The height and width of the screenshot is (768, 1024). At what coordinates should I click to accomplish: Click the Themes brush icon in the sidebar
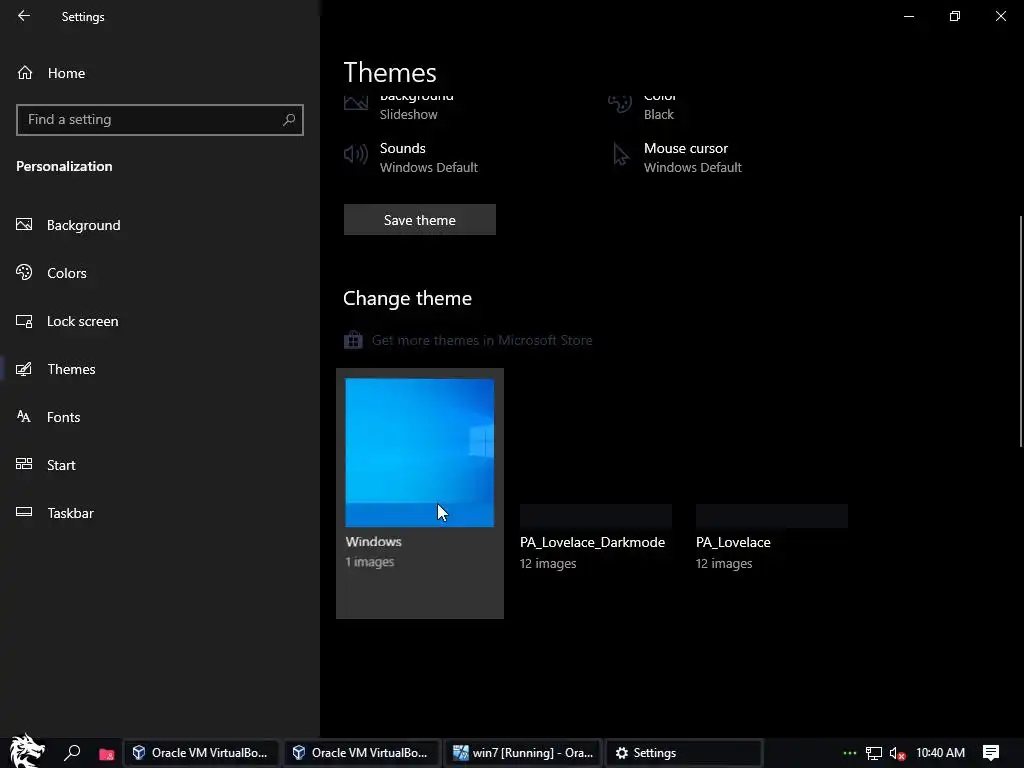click(x=24, y=369)
